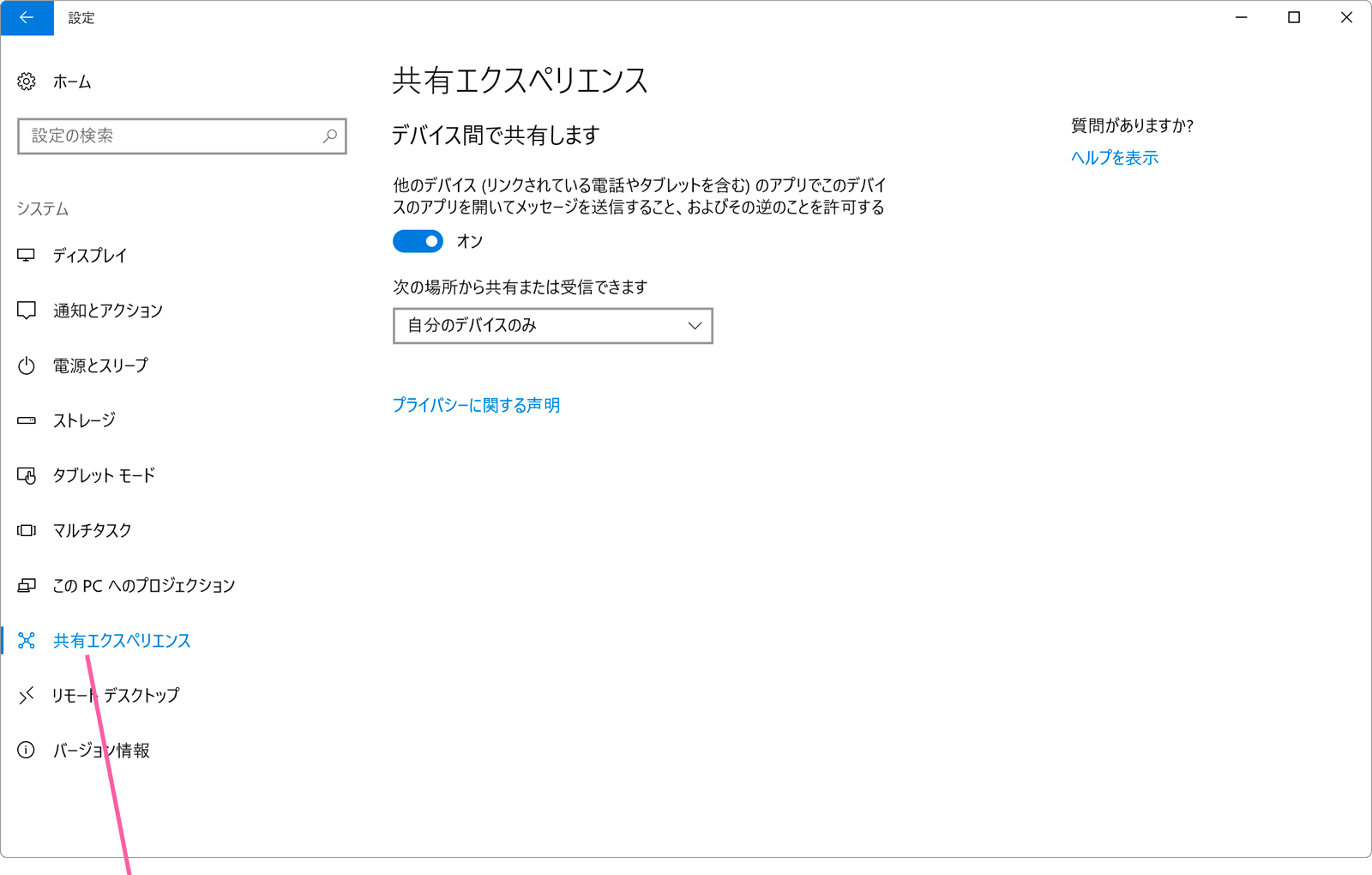Open ディスプレイ settings

coord(90,256)
